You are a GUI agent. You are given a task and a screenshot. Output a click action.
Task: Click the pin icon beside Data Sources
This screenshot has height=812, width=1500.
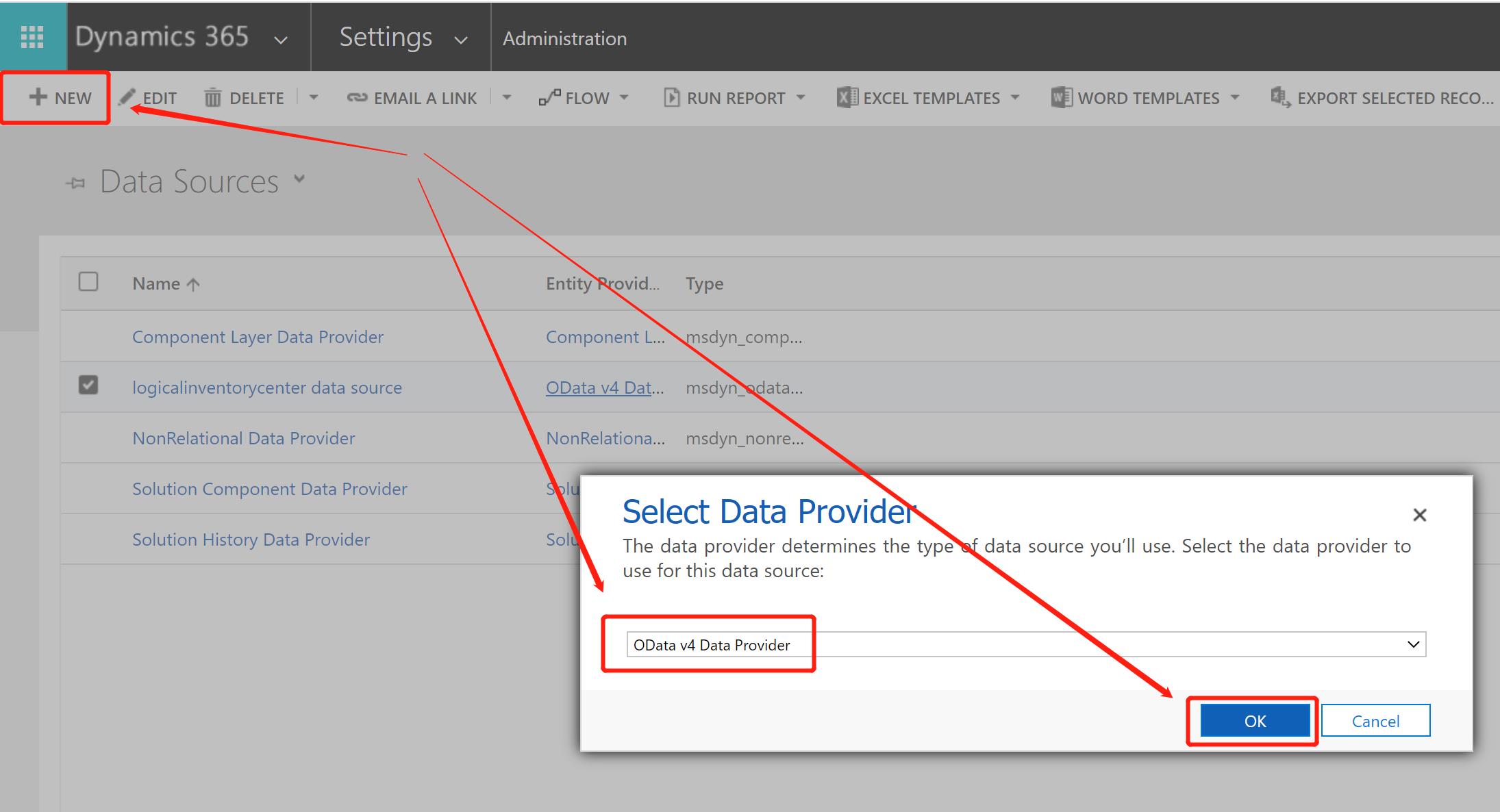pos(75,183)
